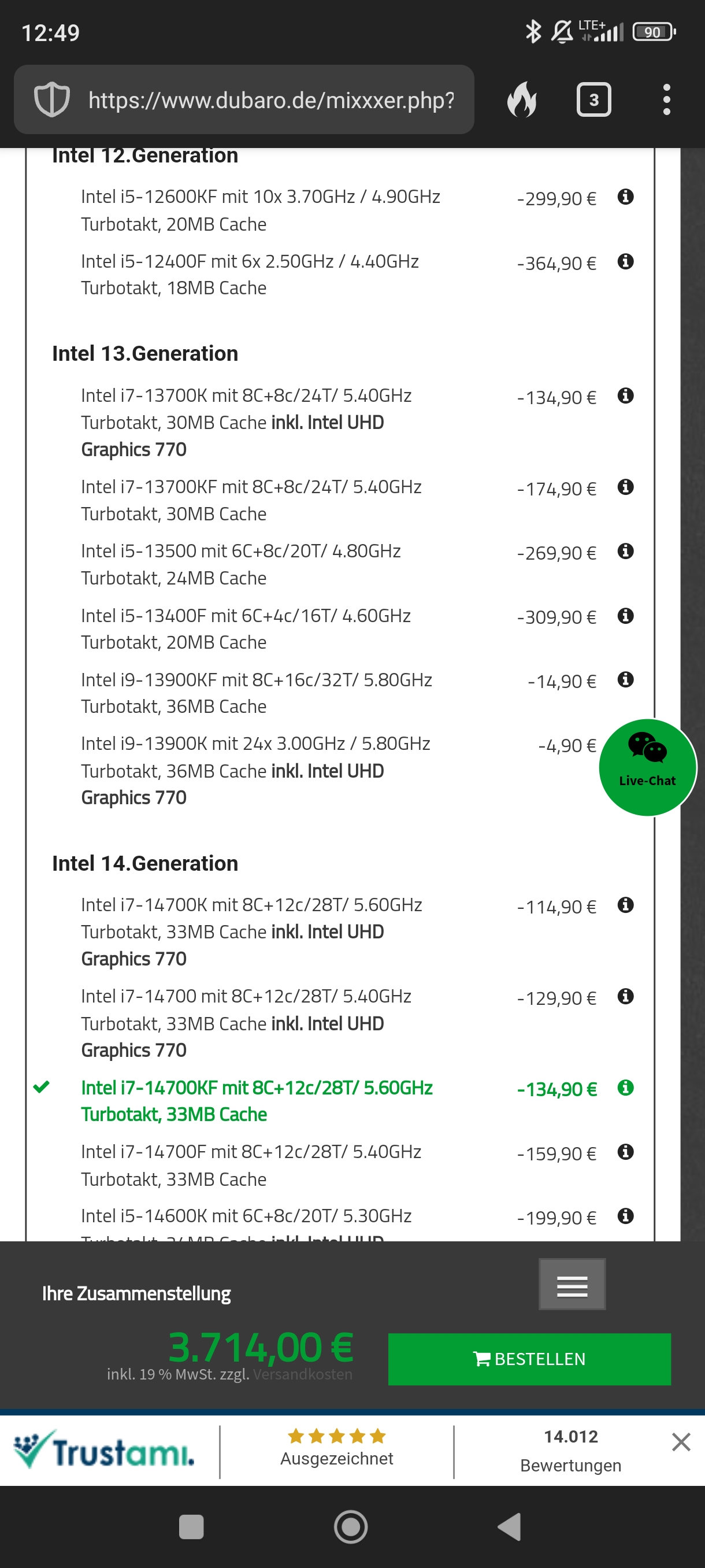Close the Trustami rating banner
Screen dimensions: 705x1568
681,1441
